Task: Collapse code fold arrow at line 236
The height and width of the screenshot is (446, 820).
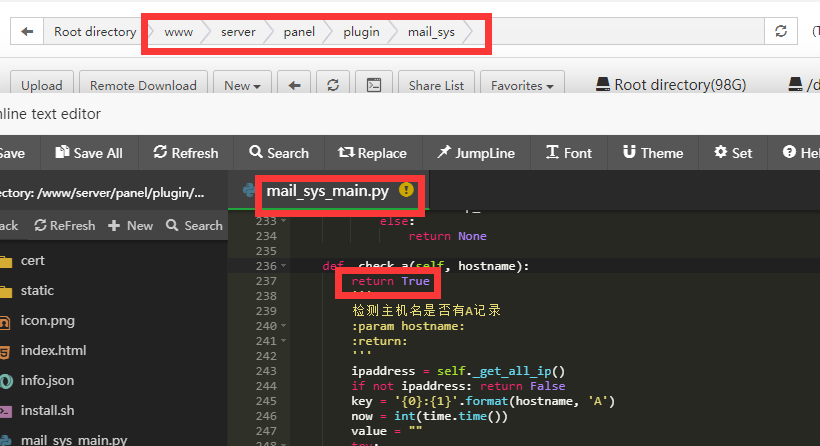Action: tap(286, 266)
